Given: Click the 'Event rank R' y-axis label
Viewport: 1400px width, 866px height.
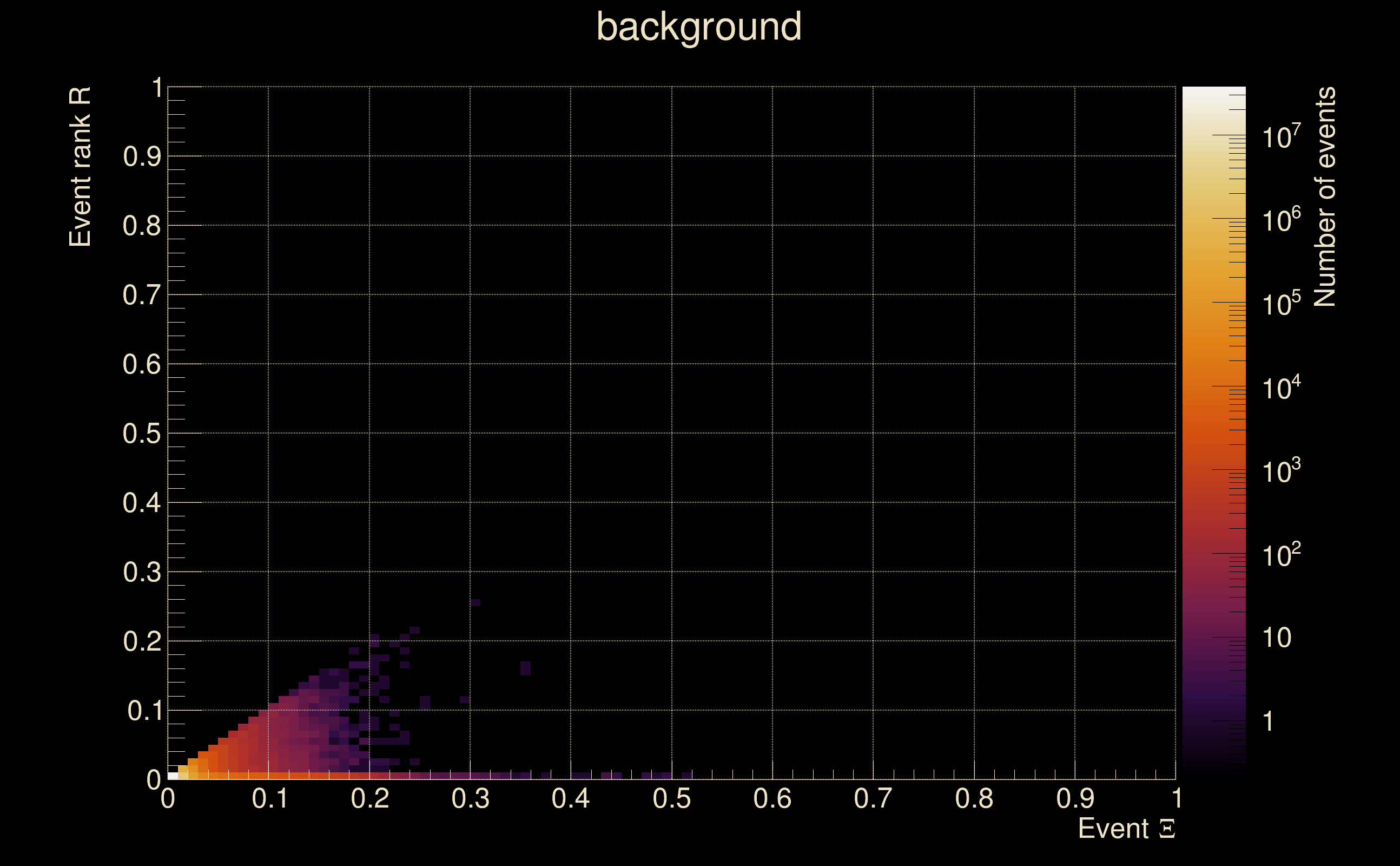Looking at the screenshot, I should point(80,167).
